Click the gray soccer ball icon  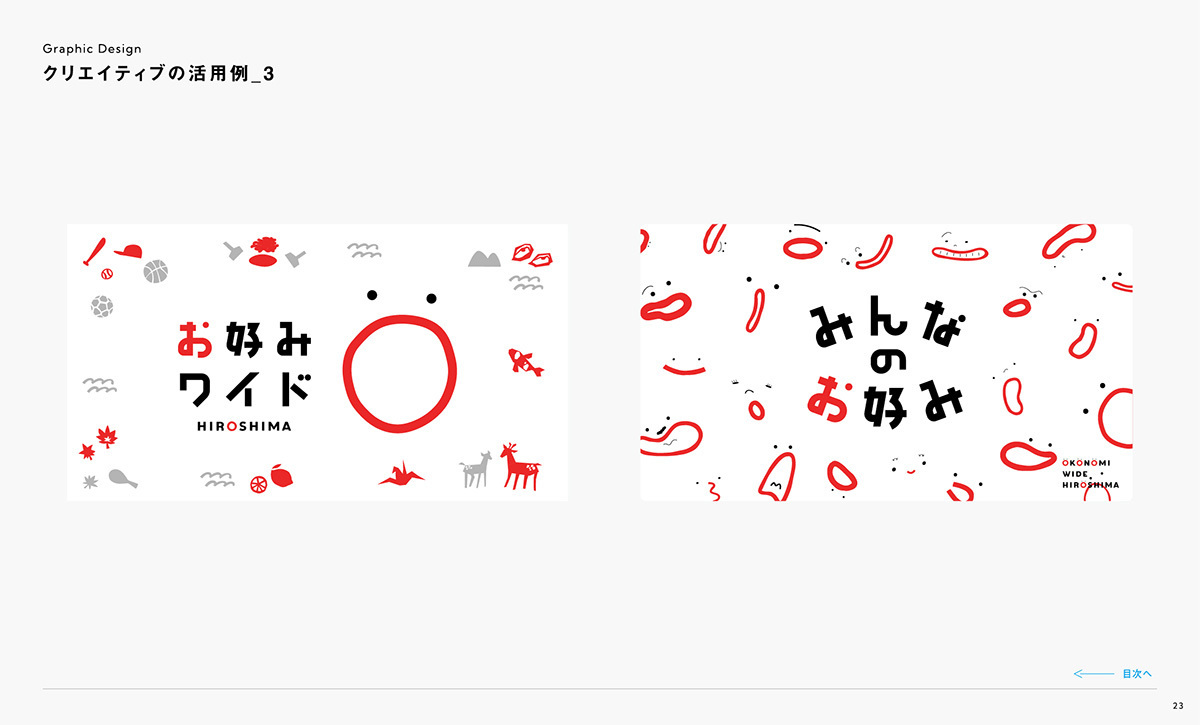coord(100,304)
